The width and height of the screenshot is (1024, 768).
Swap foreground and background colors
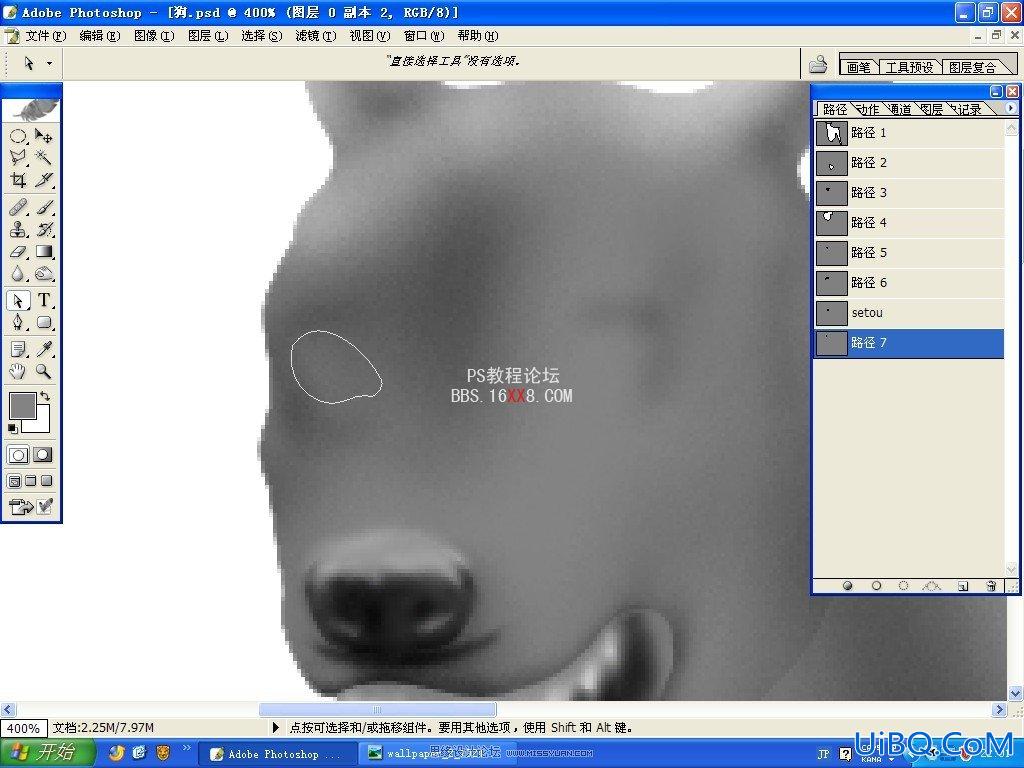point(45,396)
